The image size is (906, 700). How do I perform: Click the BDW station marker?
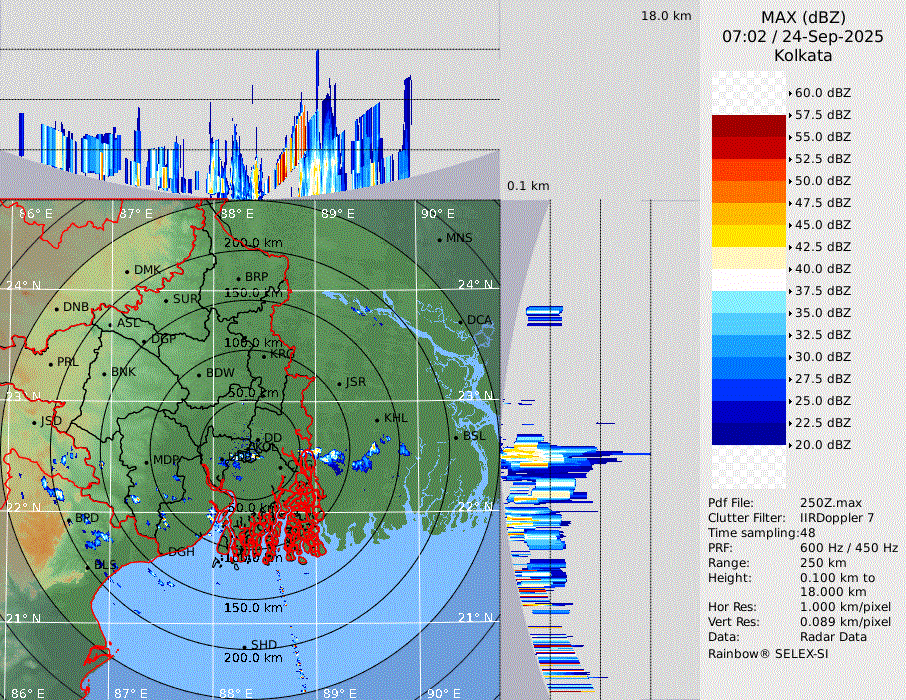coord(199,375)
